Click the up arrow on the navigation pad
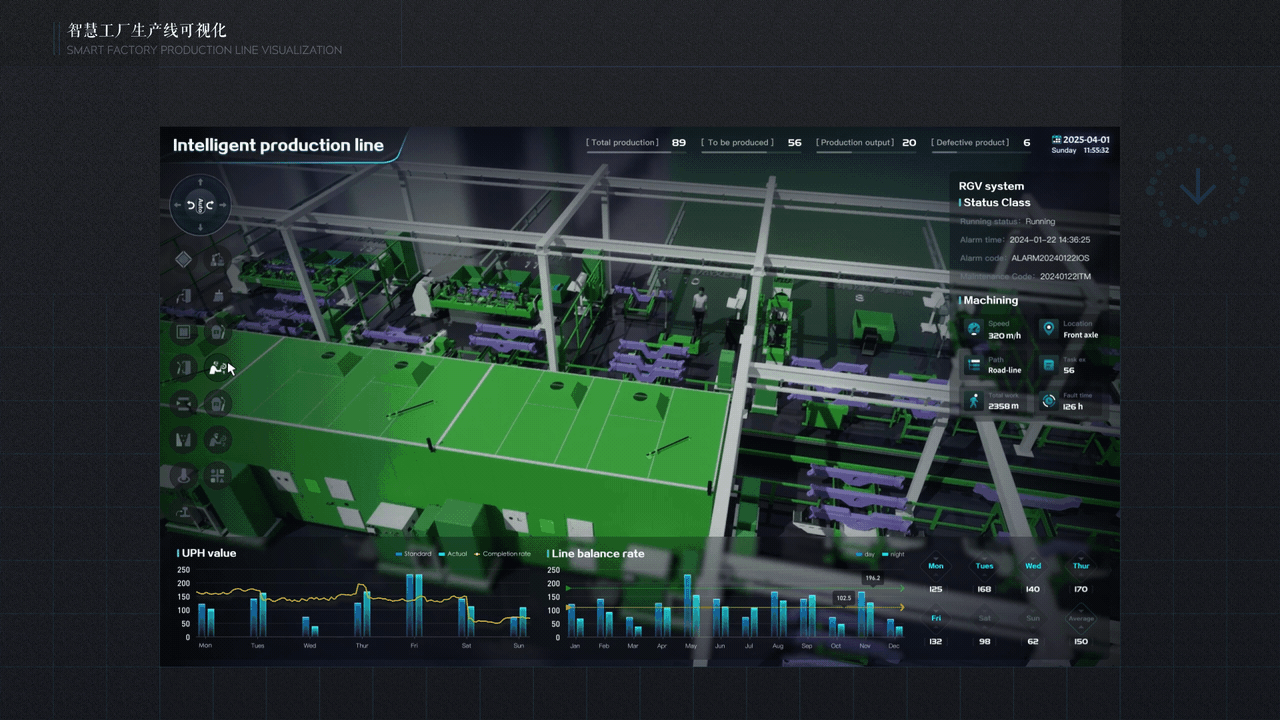The image size is (1280, 720). coord(200,181)
